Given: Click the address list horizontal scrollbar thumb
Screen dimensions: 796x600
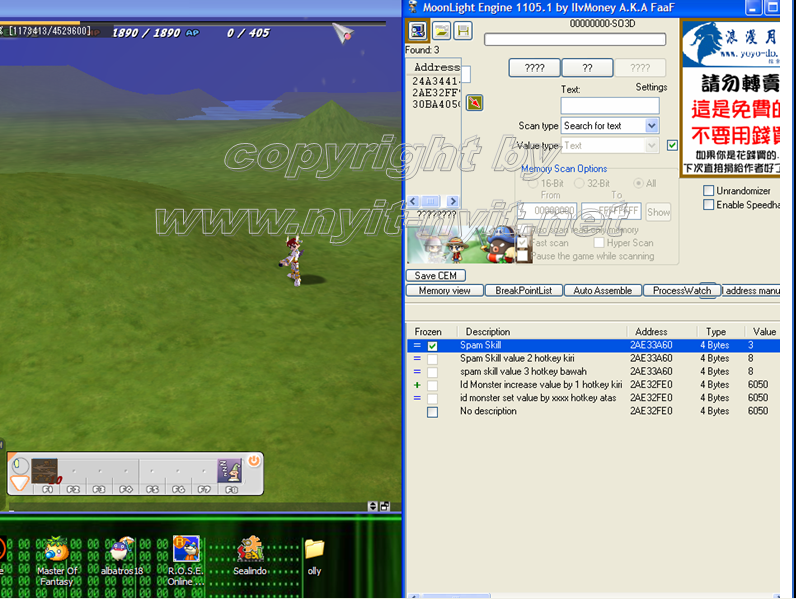Looking at the screenshot, I should (x=430, y=201).
